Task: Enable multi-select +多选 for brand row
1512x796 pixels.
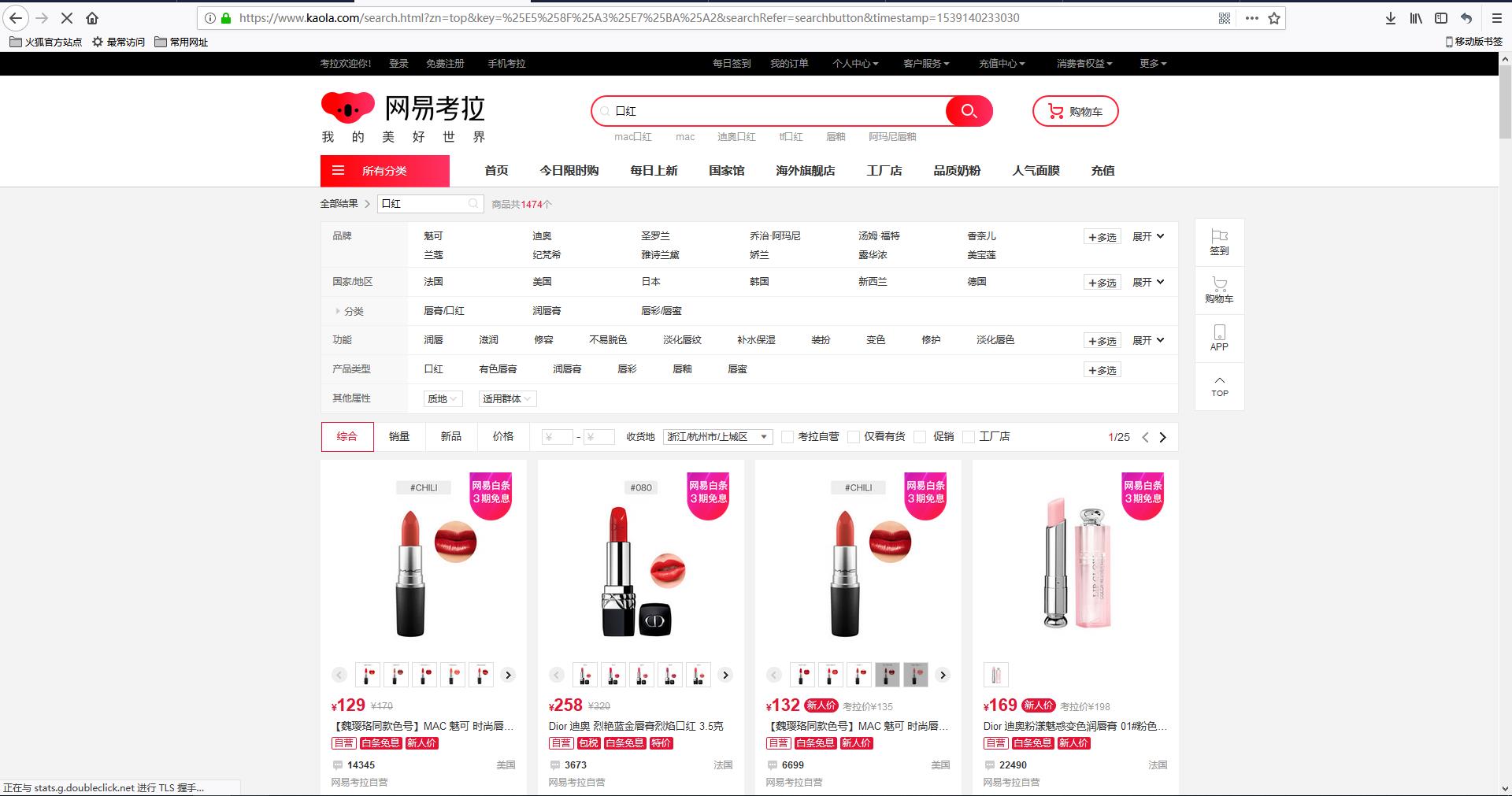Action: pyautogui.click(x=1102, y=237)
